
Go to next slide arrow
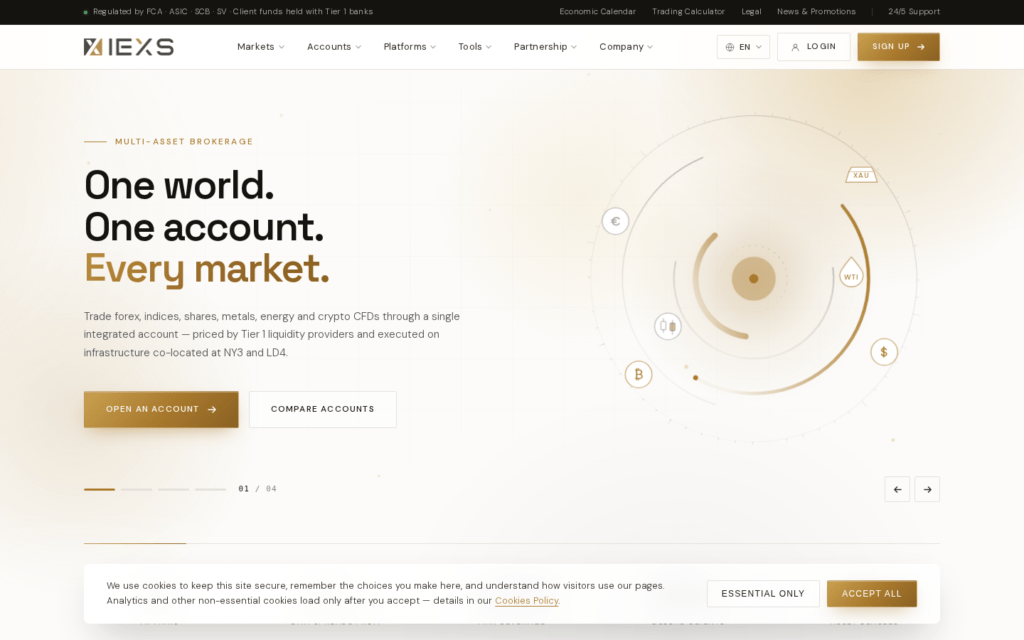pyautogui.click(x=927, y=489)
